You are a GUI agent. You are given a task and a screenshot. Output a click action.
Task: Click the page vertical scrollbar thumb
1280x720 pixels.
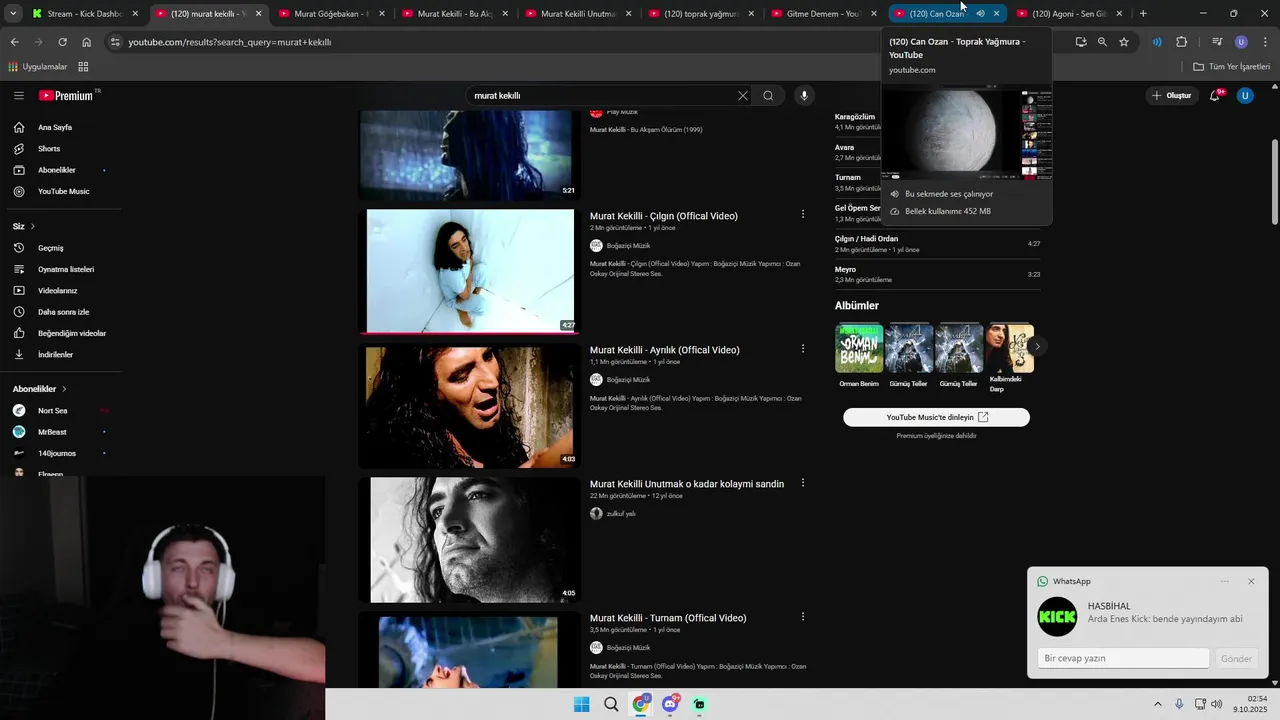tap(1274, 183)
